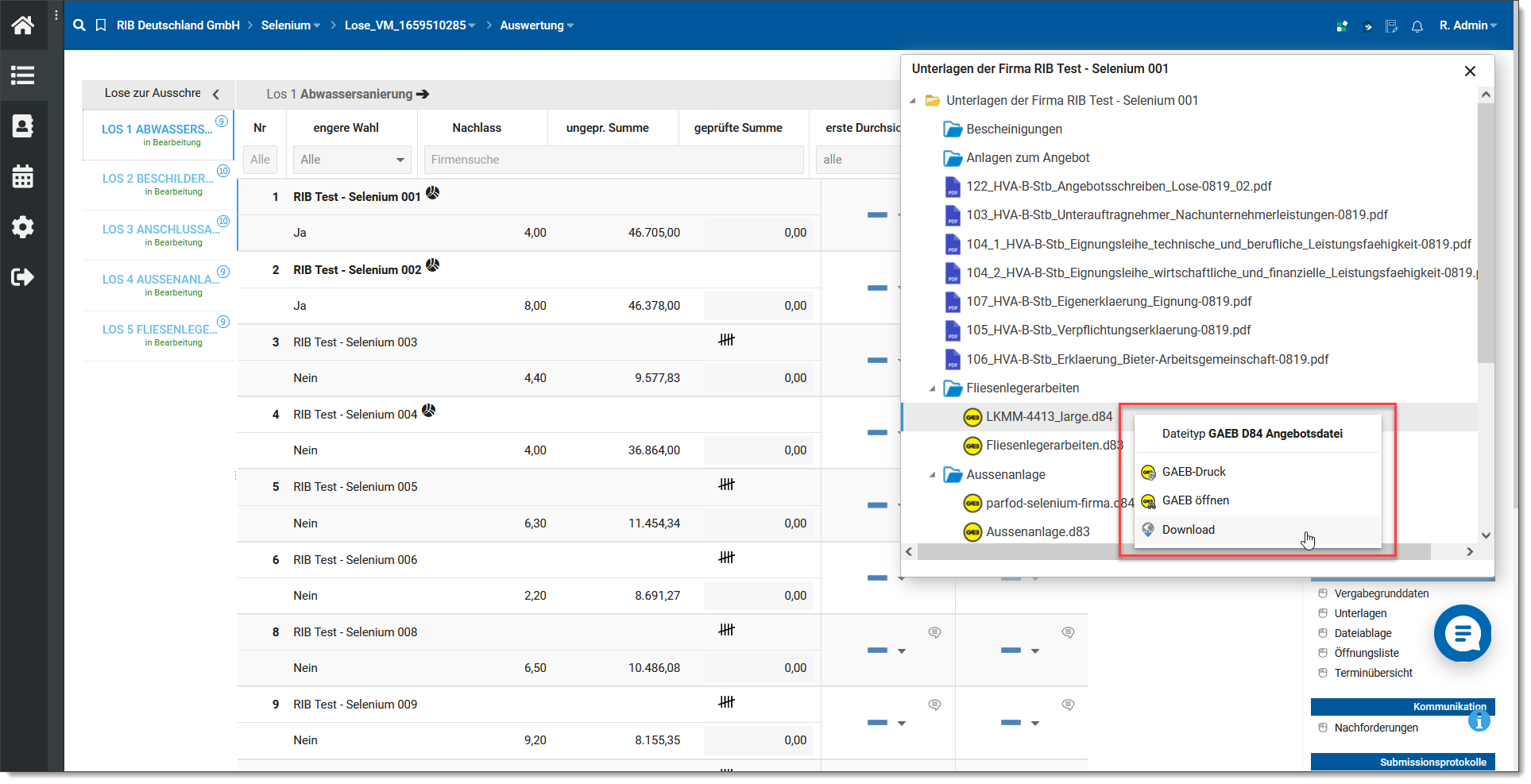Click the Submissionsprotokolle section header
The image size is (1531, 784).
[1402, 762]
